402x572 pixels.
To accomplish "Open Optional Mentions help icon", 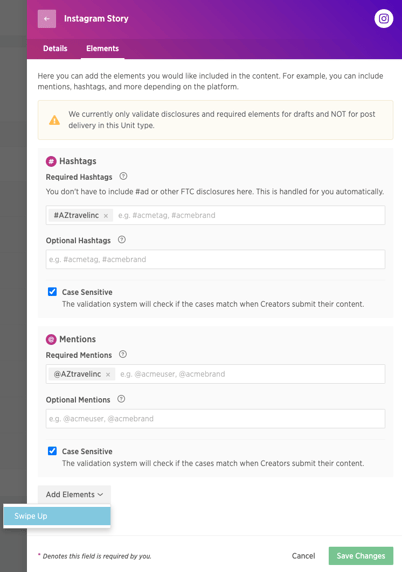I will pos(121,399).
